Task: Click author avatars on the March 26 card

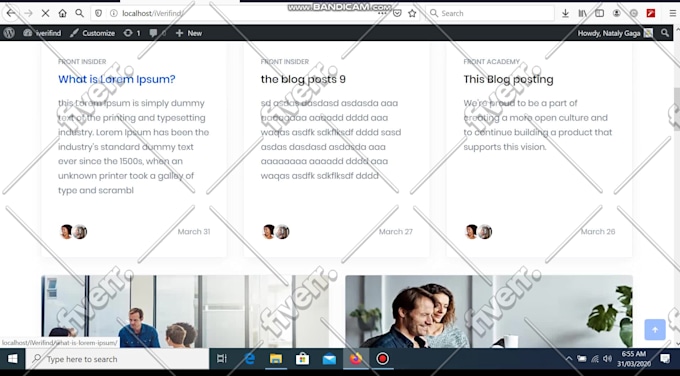Action: [x=478, y=232]
